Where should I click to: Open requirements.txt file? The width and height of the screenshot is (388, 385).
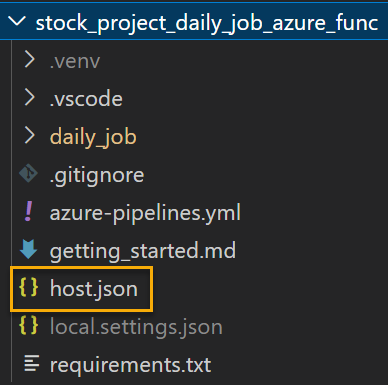[x=130, y=365]
